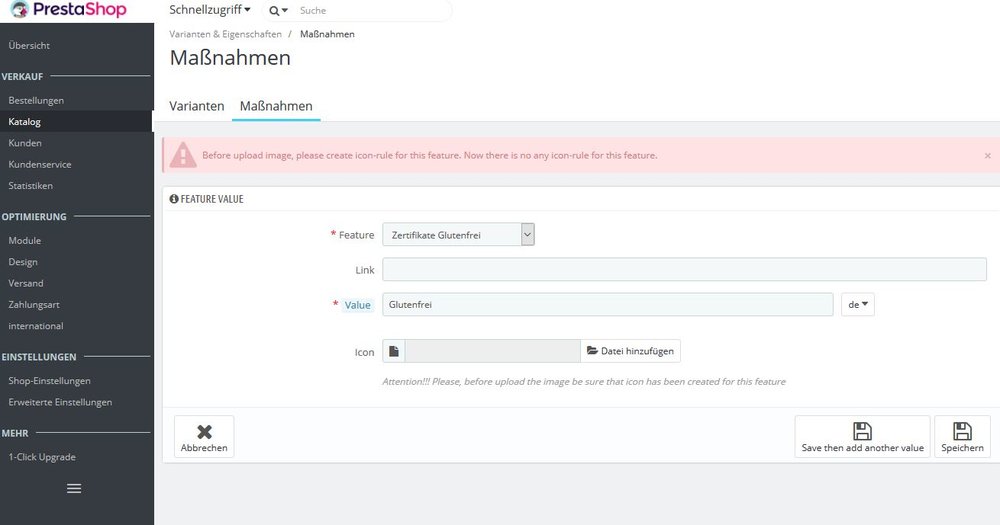This screenshot has width=1000, height=525.
Task: Open Erweiterte Einstellungen in sidebar
Action: pyautogui.click(x=60, y=402)
